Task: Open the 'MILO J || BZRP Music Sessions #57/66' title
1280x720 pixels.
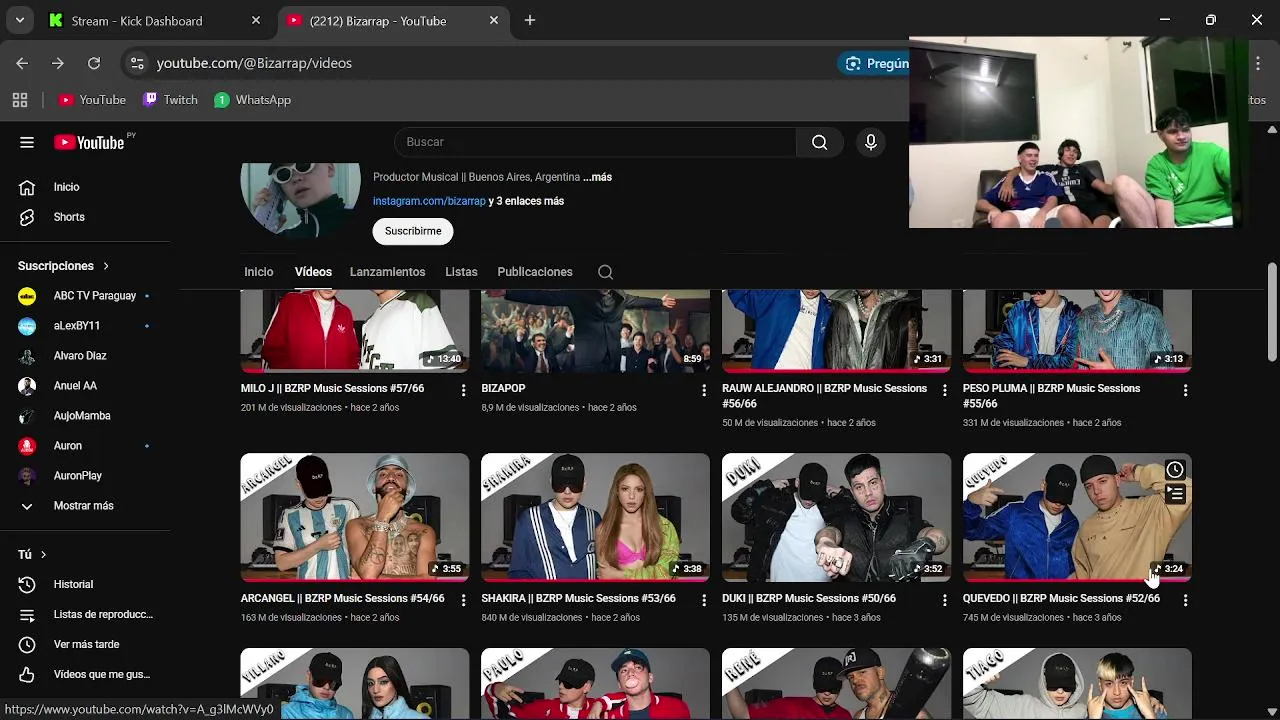Action: tap(332, 388)
